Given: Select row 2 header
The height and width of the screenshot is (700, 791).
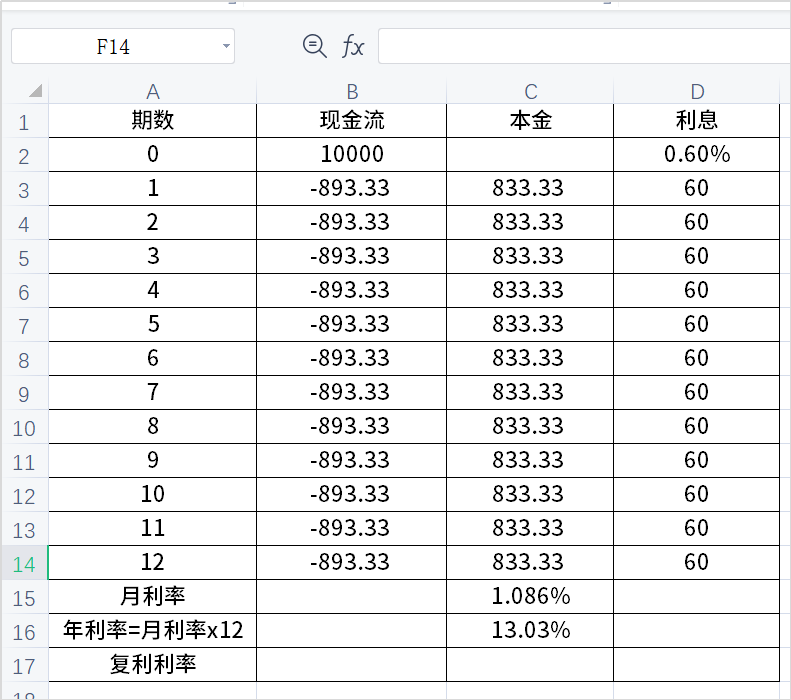Looking at the screenshot, I should coord(24,155).
